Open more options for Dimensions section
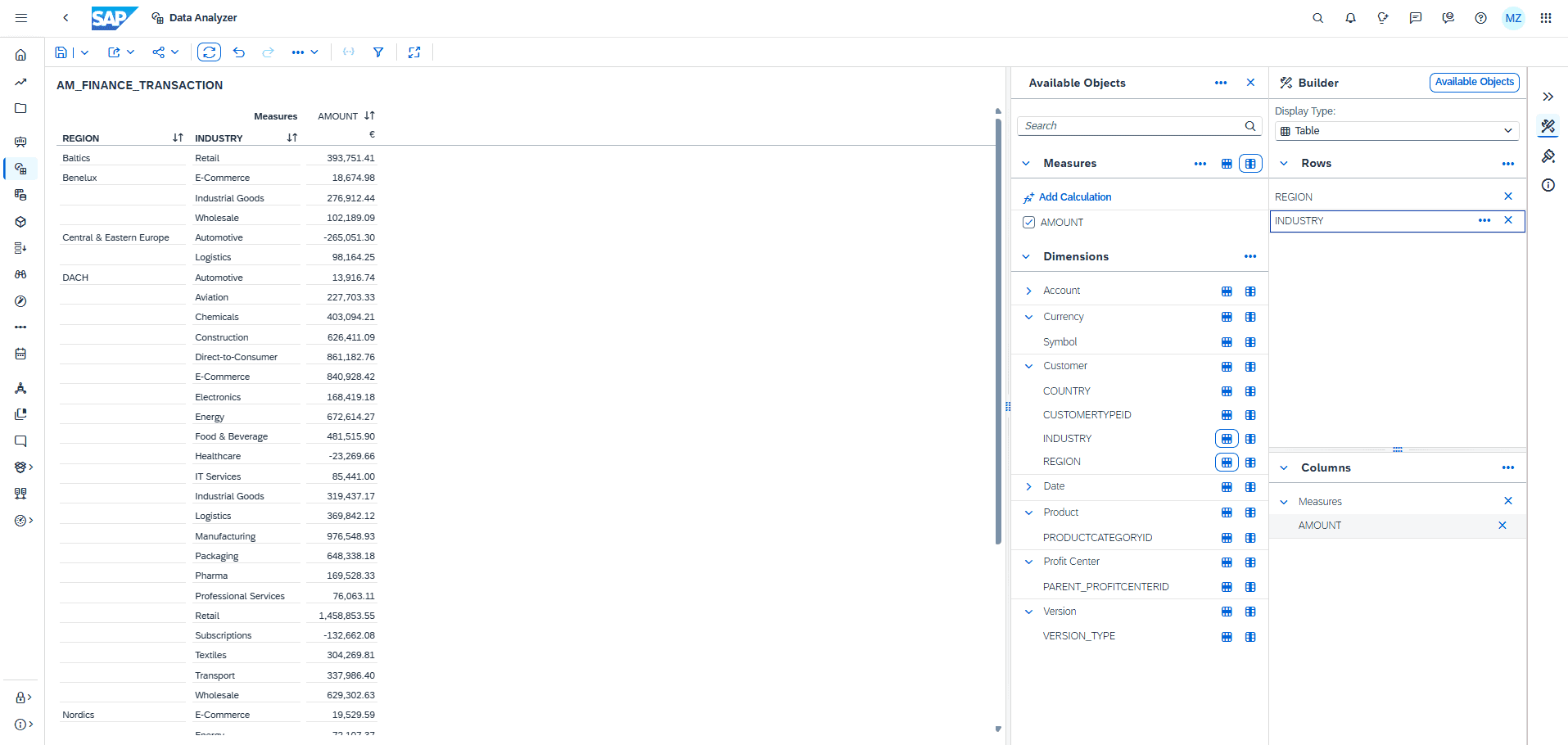 click(1250, 256)
